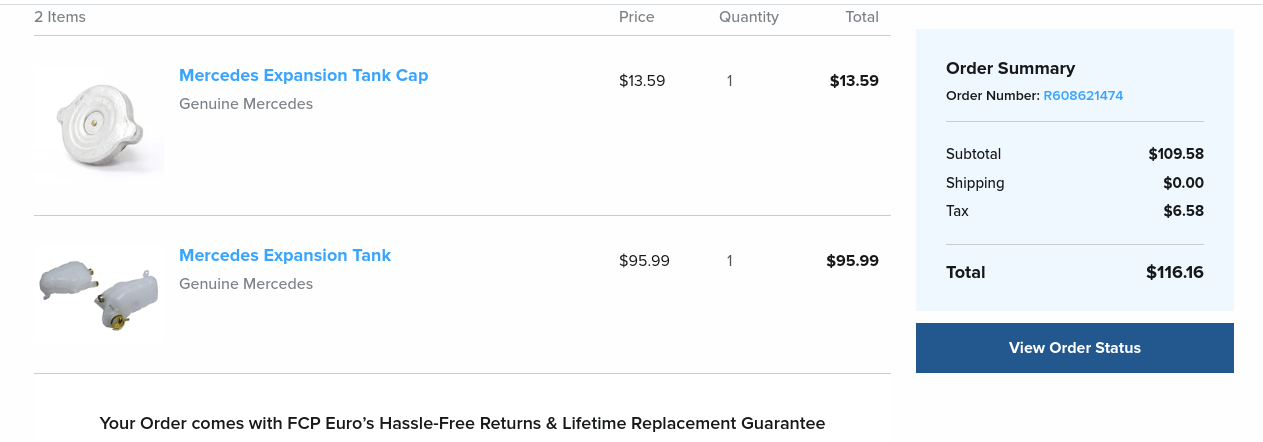1263x442 pixels.
Task: Click the Shipping amount $0.00
Action: pyautogui.click(x=1183, y=183)
